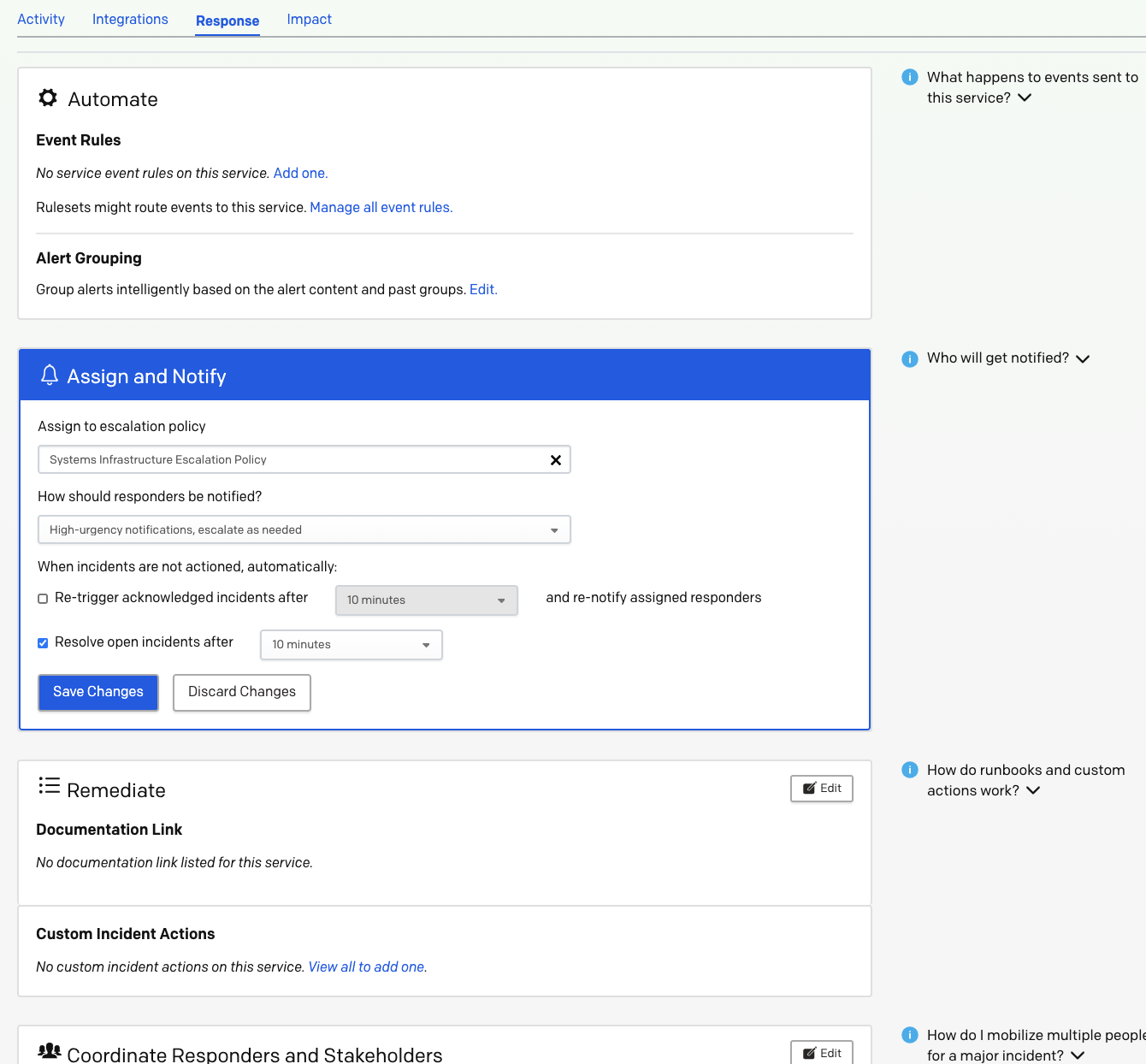Click the Coordinate Responders people icon
This screenshot has width=1146, height=1064.
click(x=50, y=1051)
